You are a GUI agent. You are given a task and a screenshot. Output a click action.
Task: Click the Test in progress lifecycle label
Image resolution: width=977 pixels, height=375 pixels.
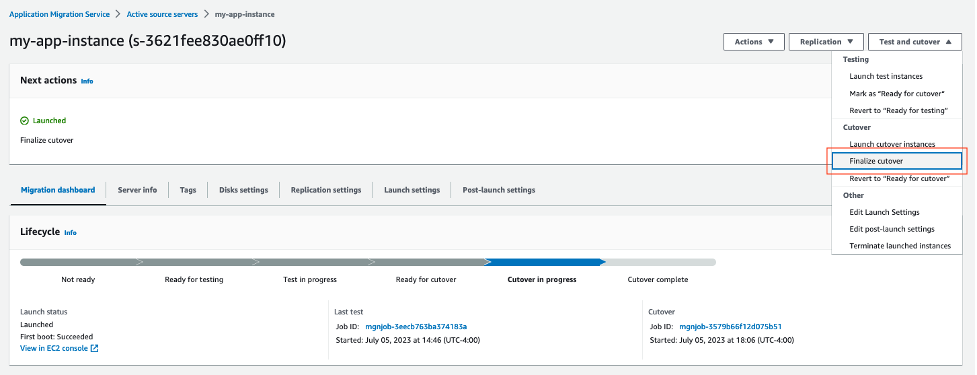[x=310, y=280]
